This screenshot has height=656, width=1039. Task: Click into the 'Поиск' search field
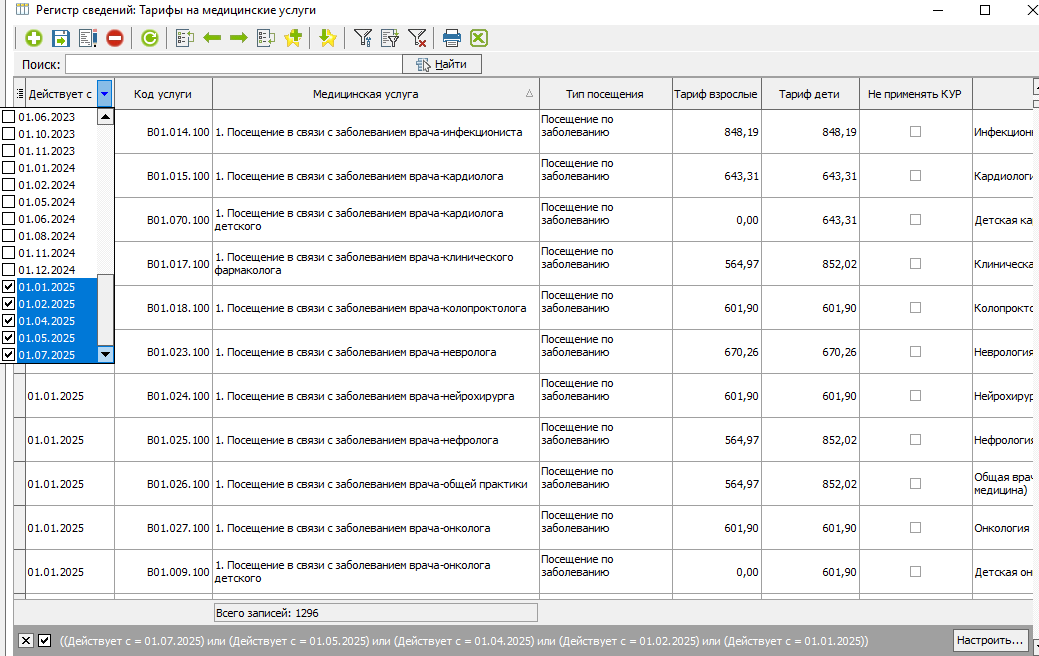(232, 64)
